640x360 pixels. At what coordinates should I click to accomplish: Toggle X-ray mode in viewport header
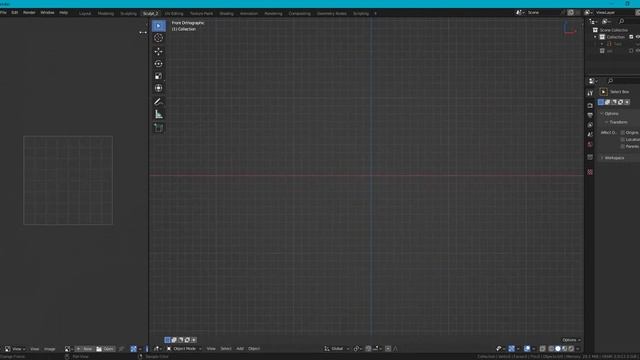(x=542, y=349)
